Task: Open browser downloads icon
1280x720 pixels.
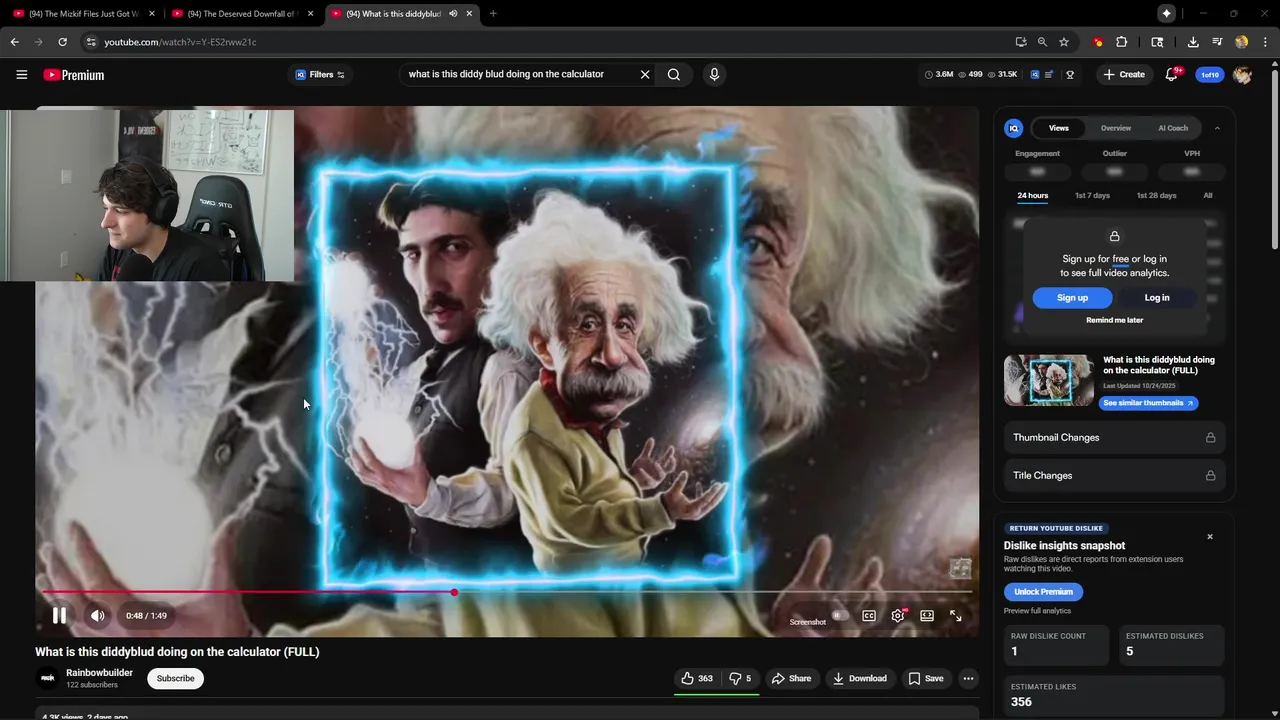Action: 1193,42
